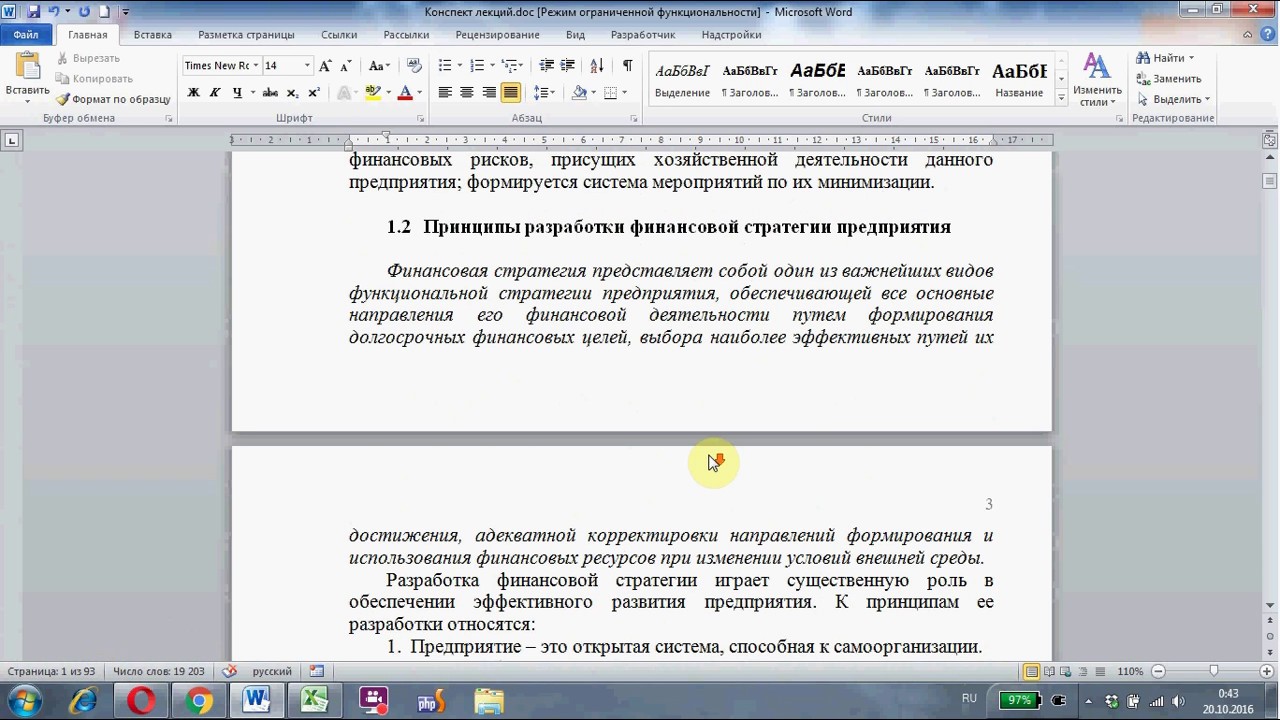
Task: Click the multilevel list icon
Action: 509,66
